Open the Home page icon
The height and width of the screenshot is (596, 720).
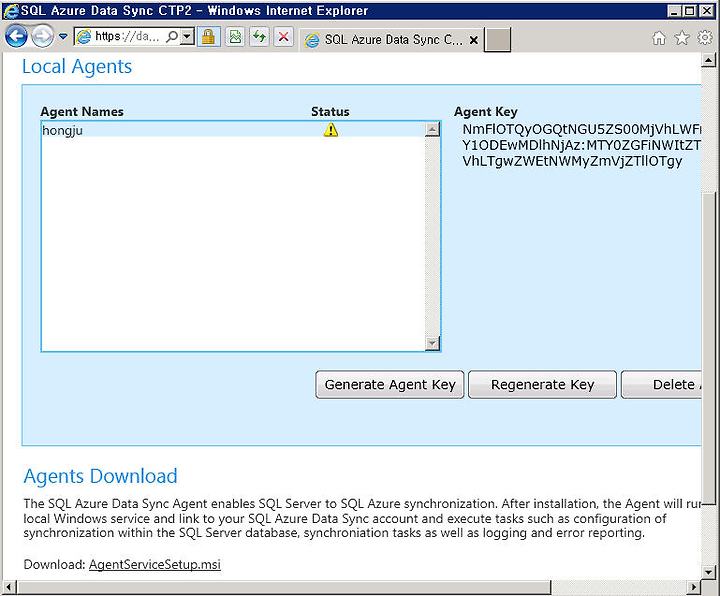pyautogui.click(x=659, y=38)
